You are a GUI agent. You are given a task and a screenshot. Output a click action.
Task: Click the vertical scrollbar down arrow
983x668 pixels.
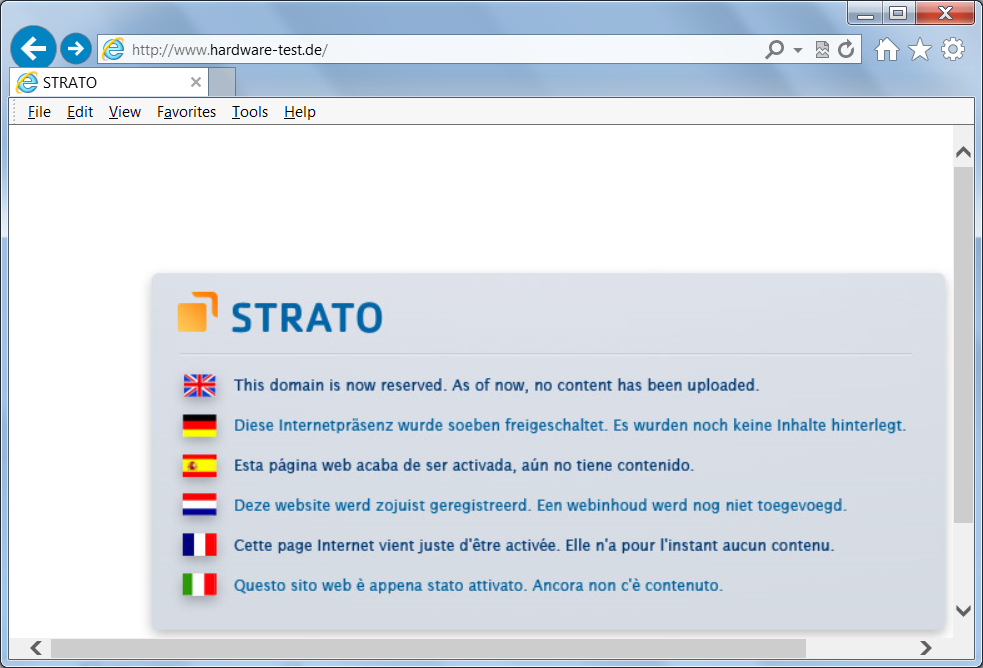click(963, 610)
